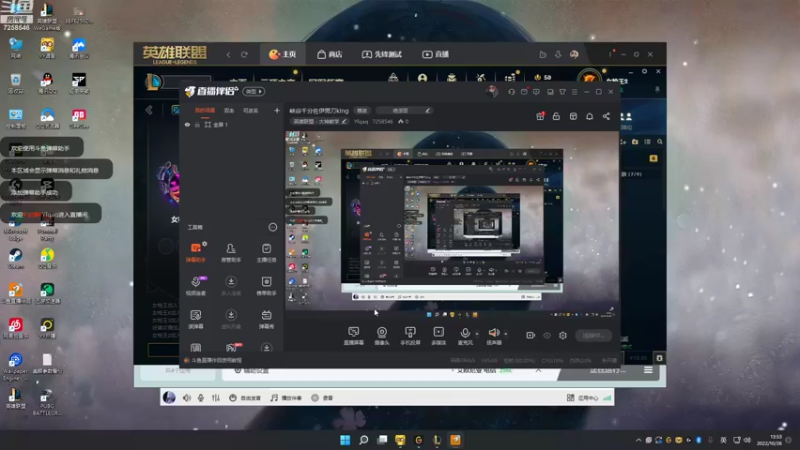Open the 弹幕秀 tool icon
Viewport: 800px width, 450px height.
tap(266, 319)
